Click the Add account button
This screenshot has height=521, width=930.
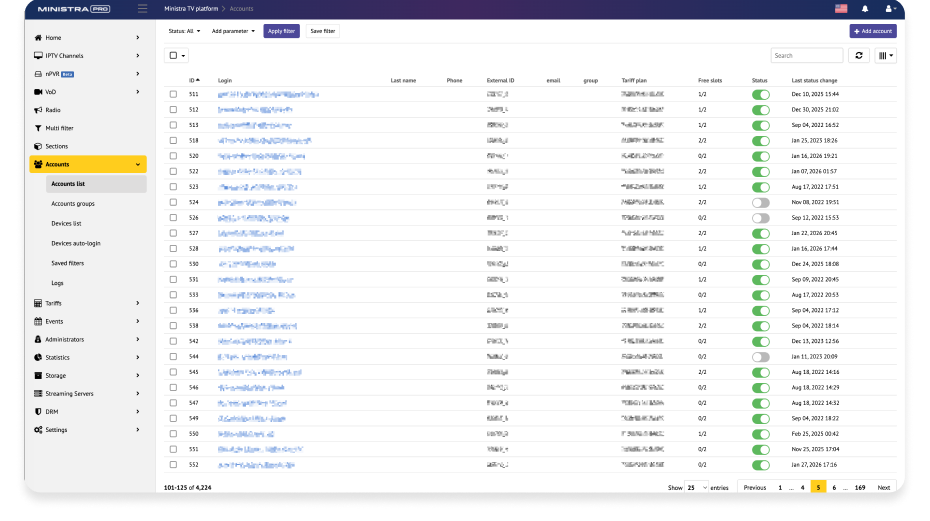click(872, 31)
